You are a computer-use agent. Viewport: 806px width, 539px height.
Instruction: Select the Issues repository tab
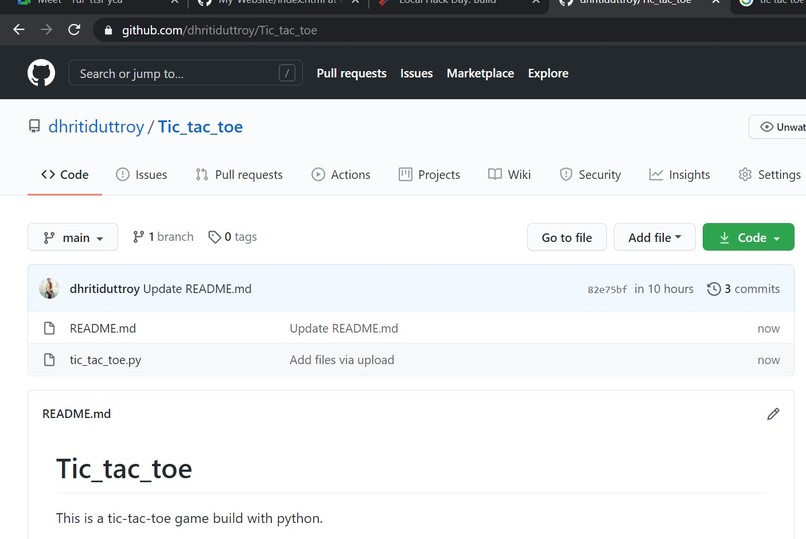(141, 175)
